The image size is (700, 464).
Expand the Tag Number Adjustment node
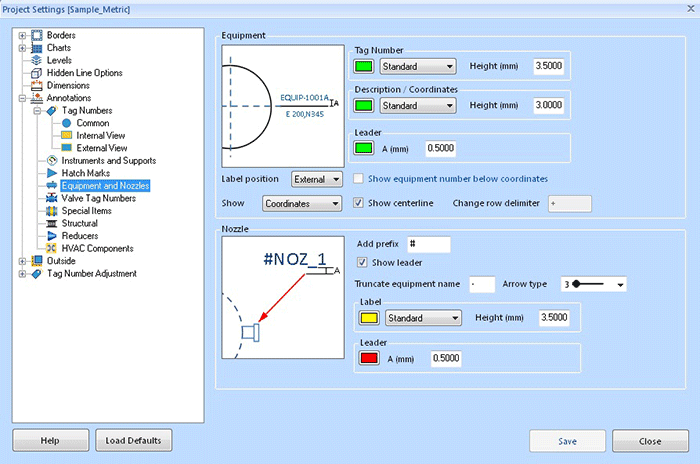coord(22,273)
